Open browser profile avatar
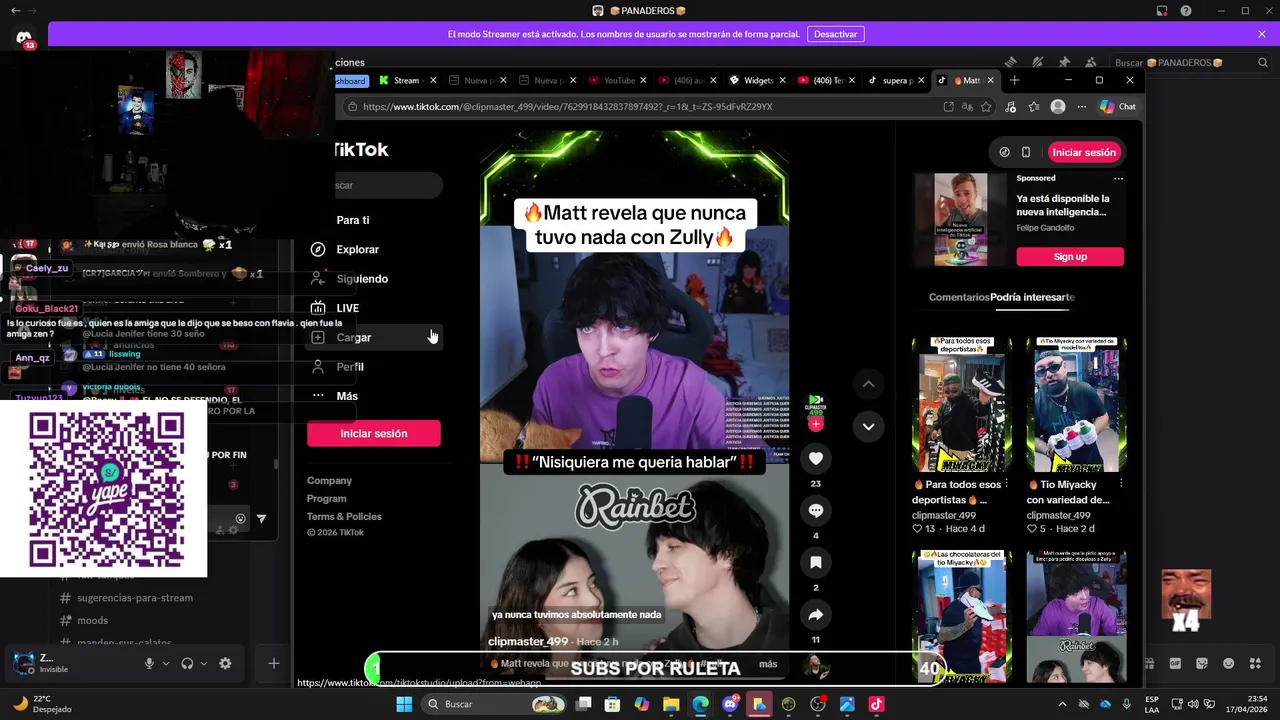 point(1058,107)
